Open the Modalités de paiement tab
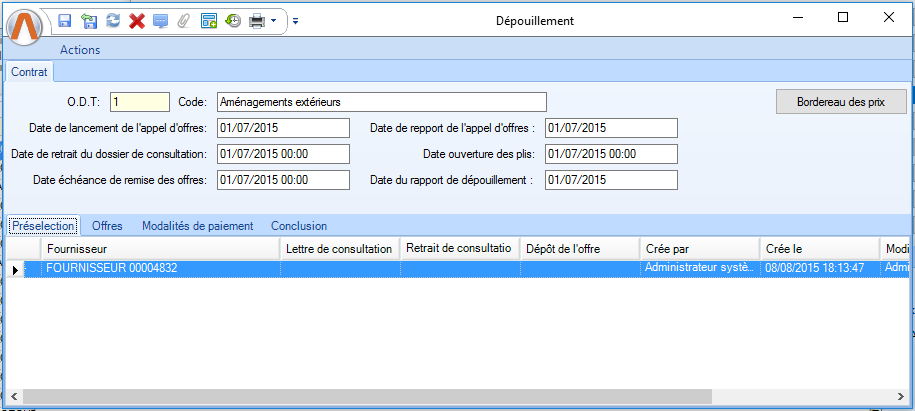 (x=197, y=226)
